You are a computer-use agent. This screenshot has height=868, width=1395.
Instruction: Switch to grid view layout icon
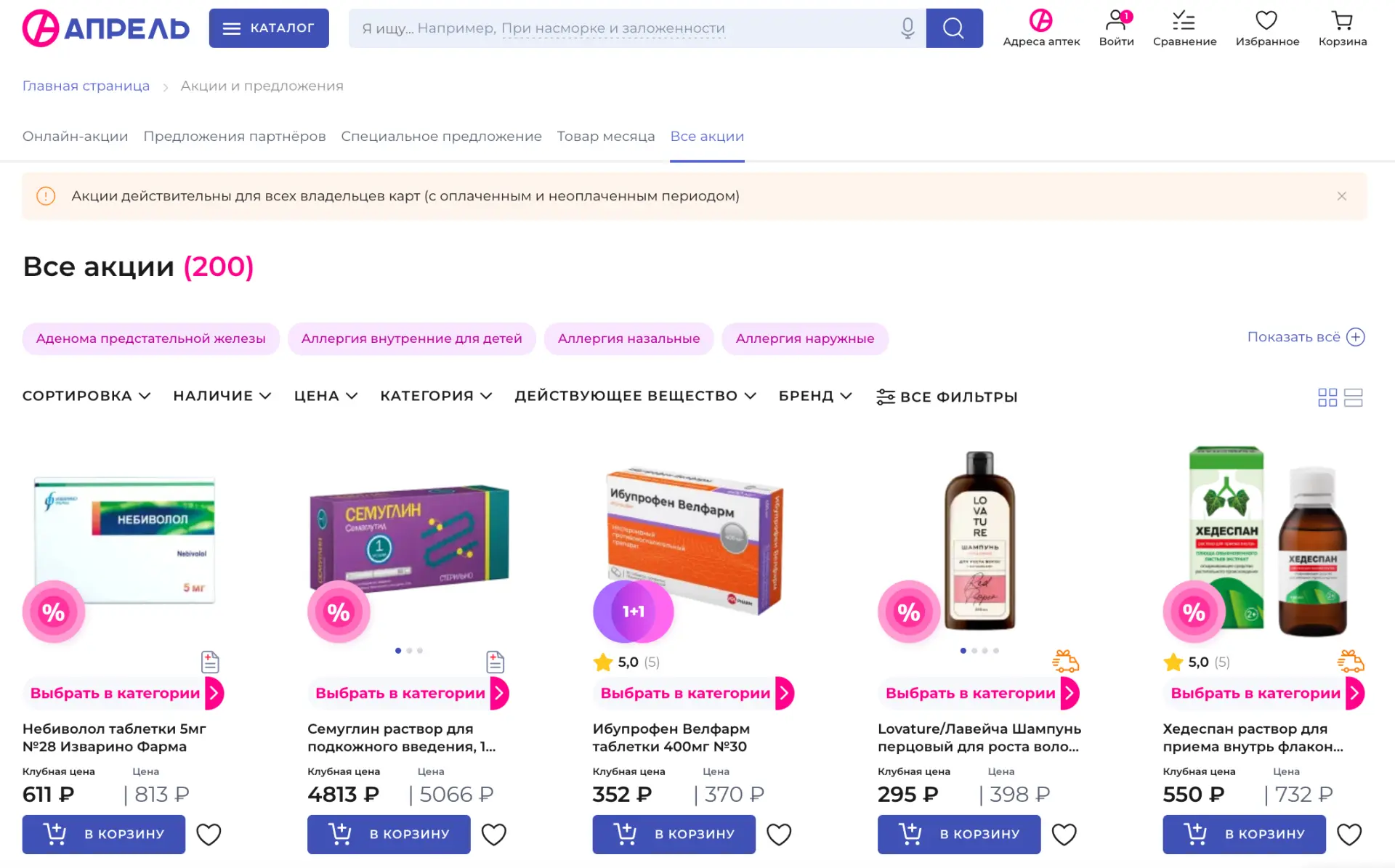(1327, 397)
